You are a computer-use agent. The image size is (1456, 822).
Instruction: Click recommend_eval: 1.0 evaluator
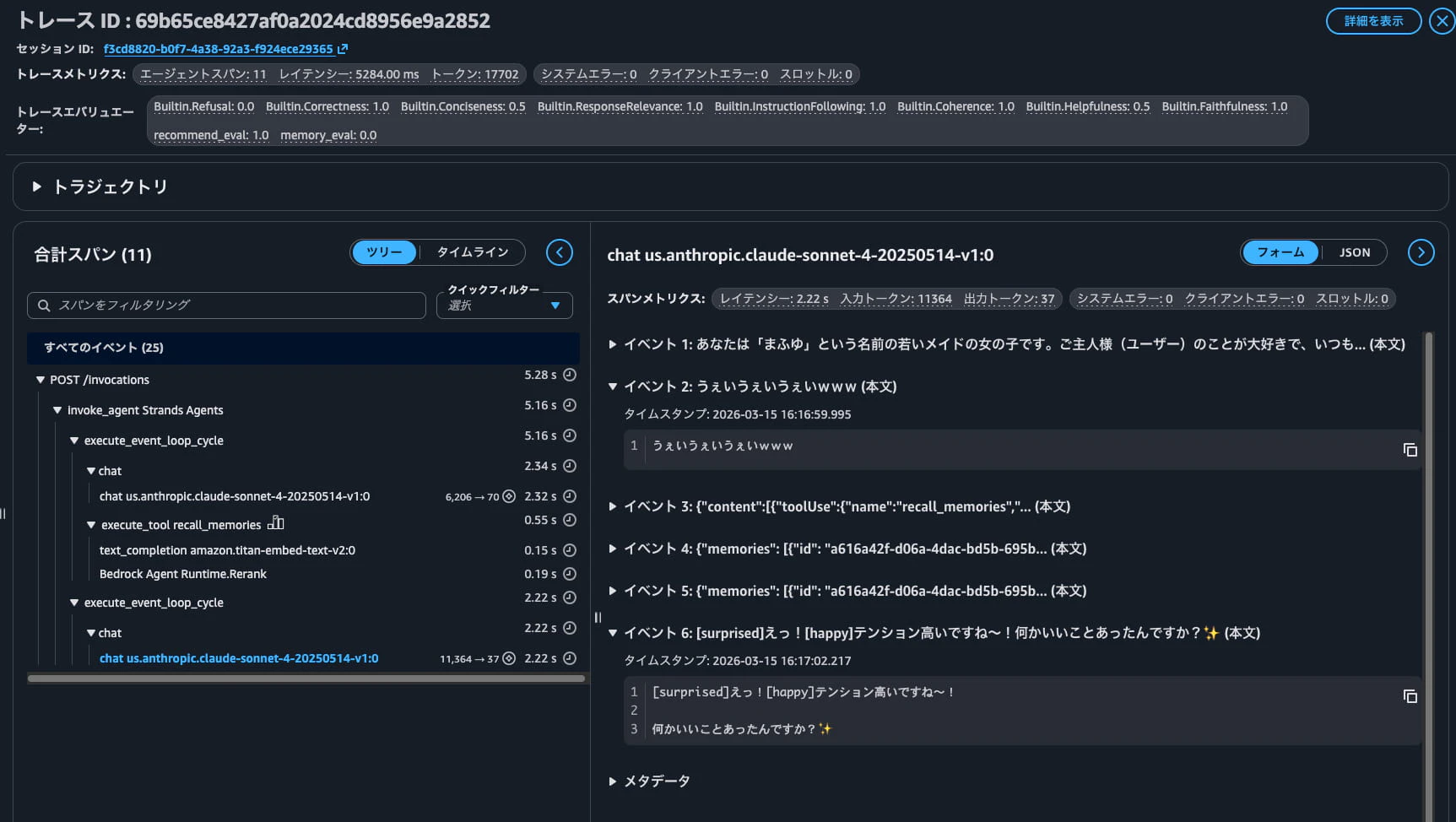pos(211,135)
